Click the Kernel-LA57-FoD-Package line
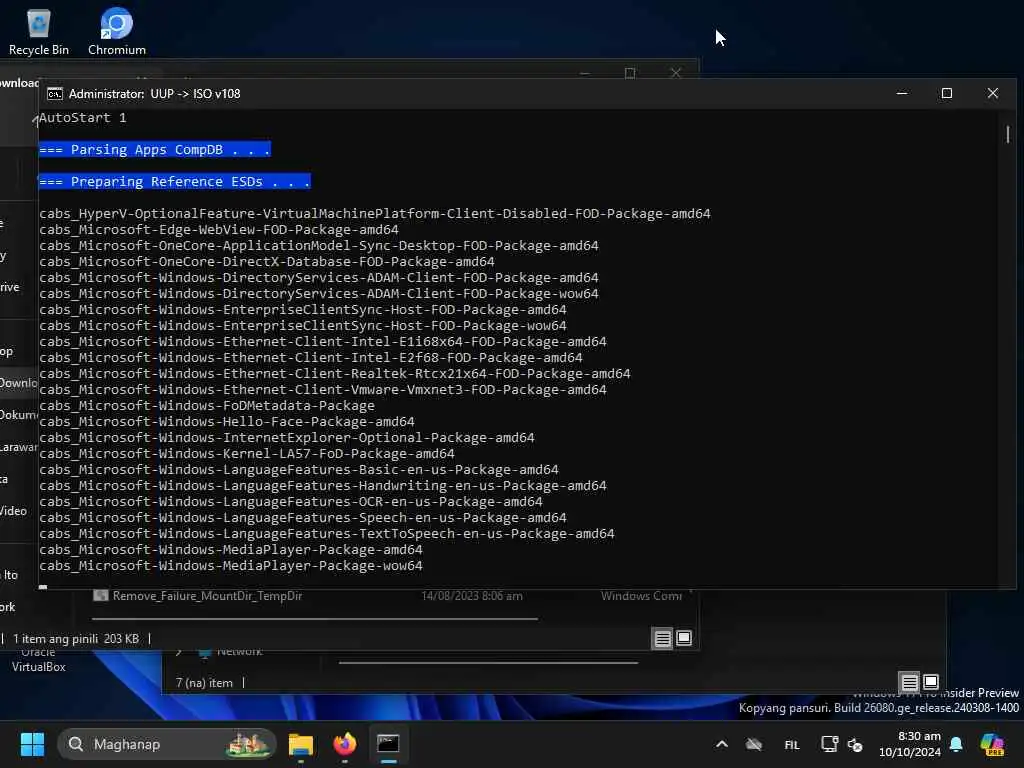This screenshot has width=1024, height=768. click(x=247, y=454)
